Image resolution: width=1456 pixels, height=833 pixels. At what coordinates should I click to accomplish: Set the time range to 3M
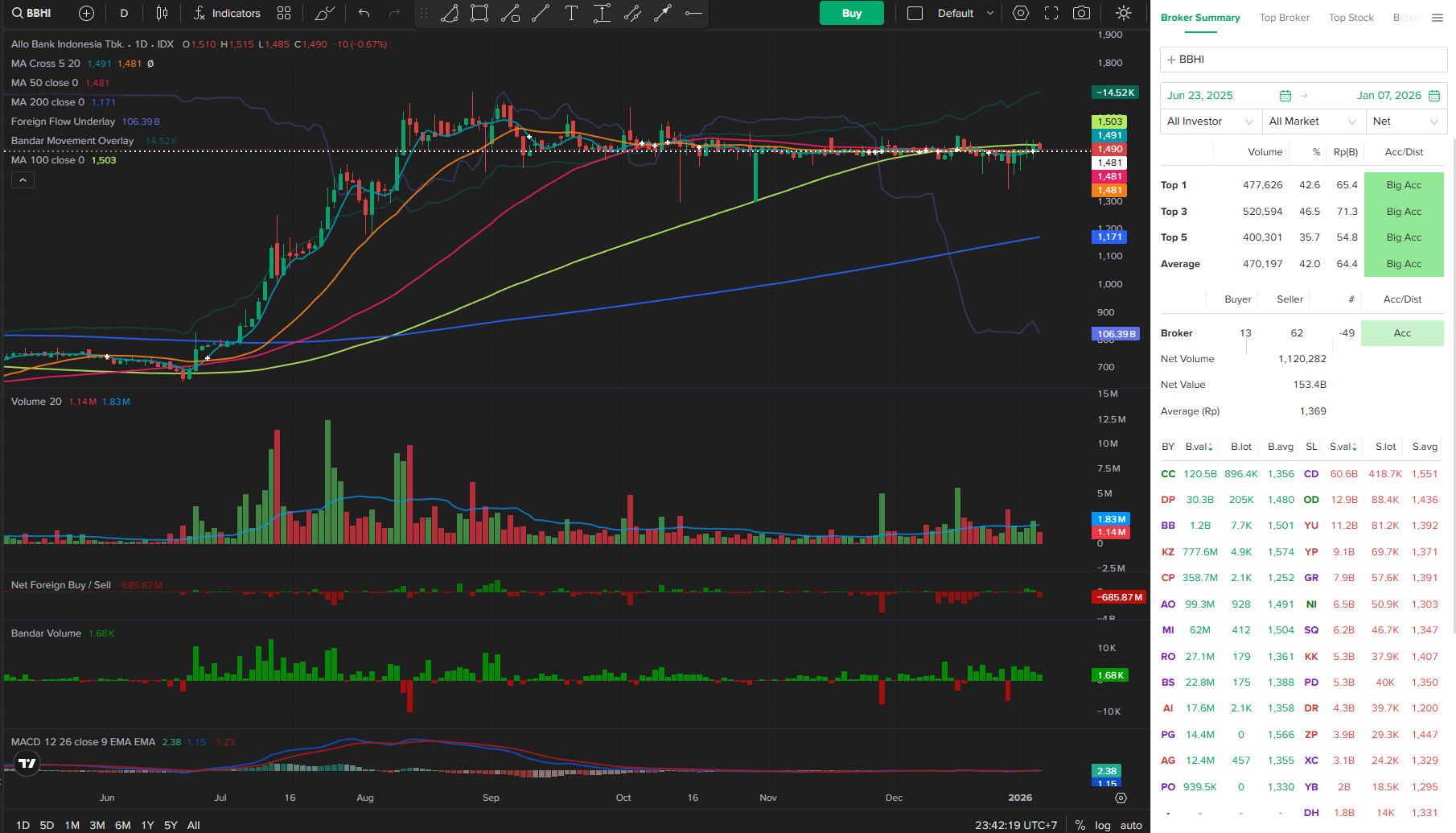97,825
